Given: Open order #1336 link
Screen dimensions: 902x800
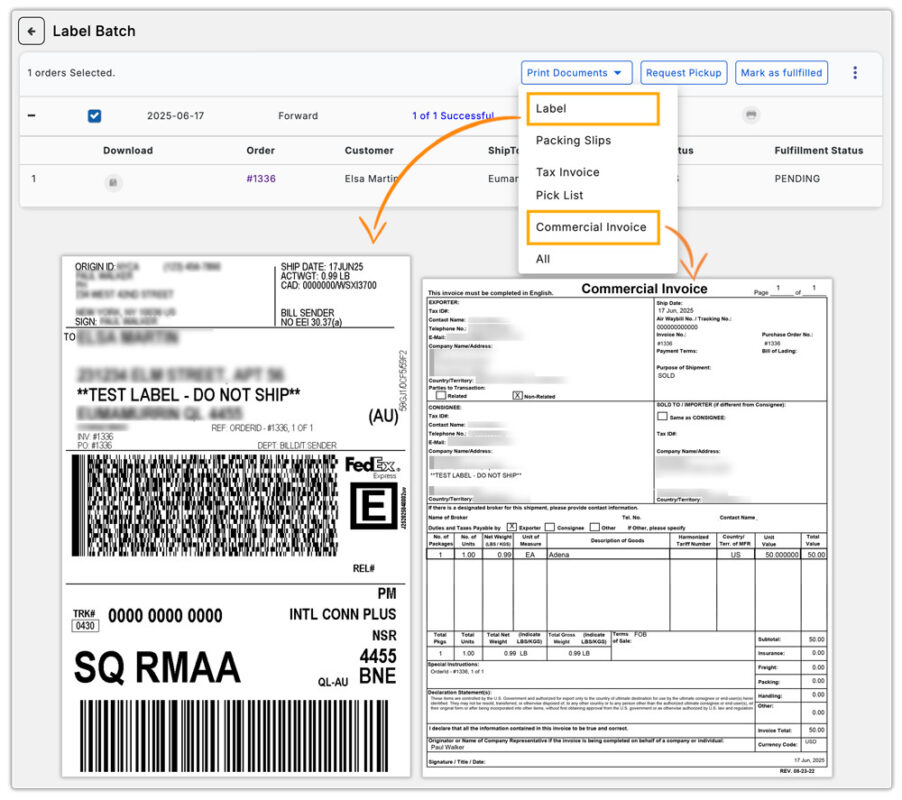Looking at the screenshot, I should [x=261, y=178].
